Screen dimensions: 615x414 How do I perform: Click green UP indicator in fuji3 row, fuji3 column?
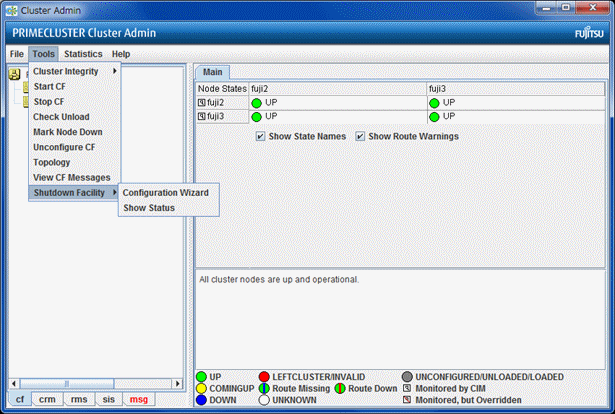click(434, 117)
